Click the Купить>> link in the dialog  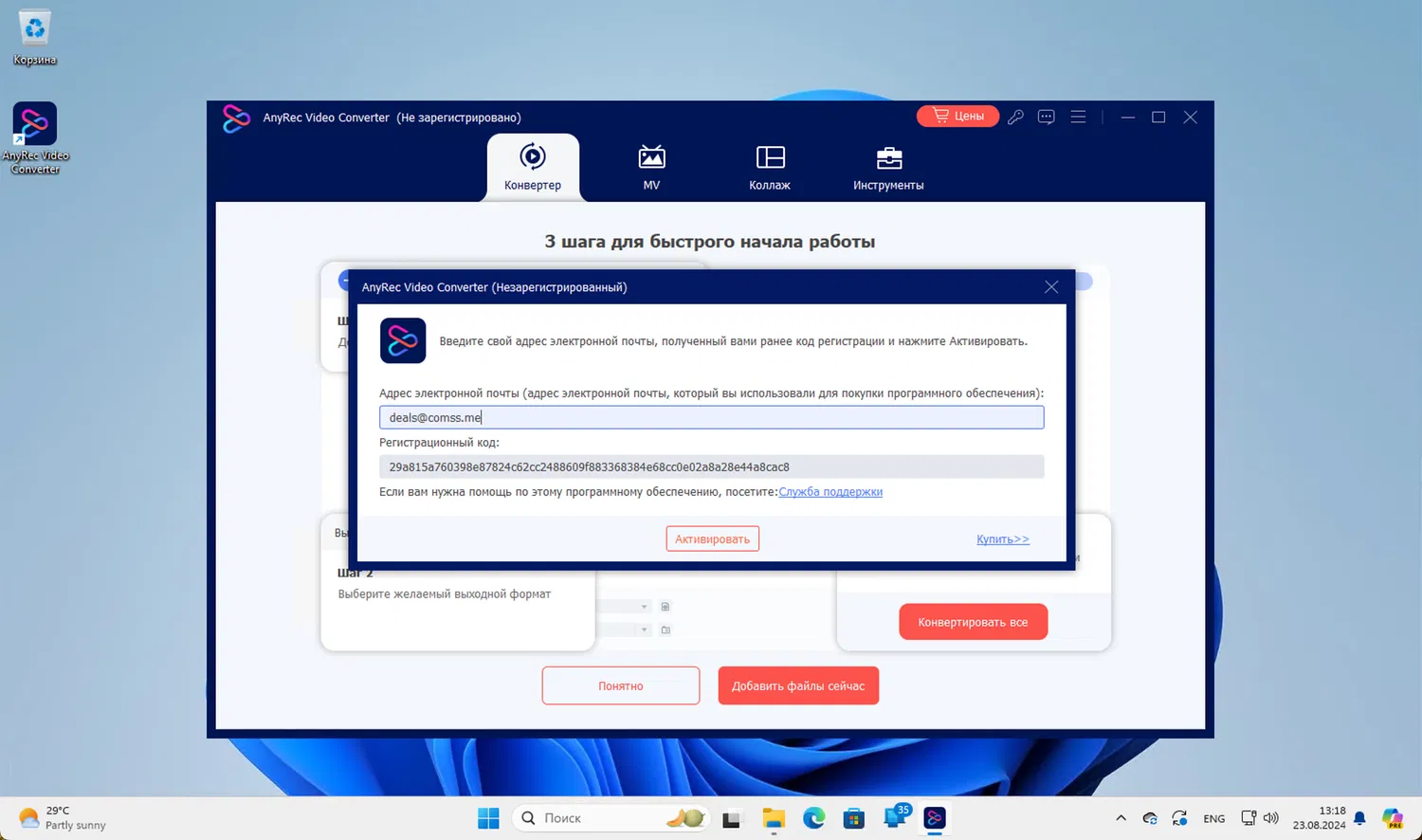(1002, 539)
